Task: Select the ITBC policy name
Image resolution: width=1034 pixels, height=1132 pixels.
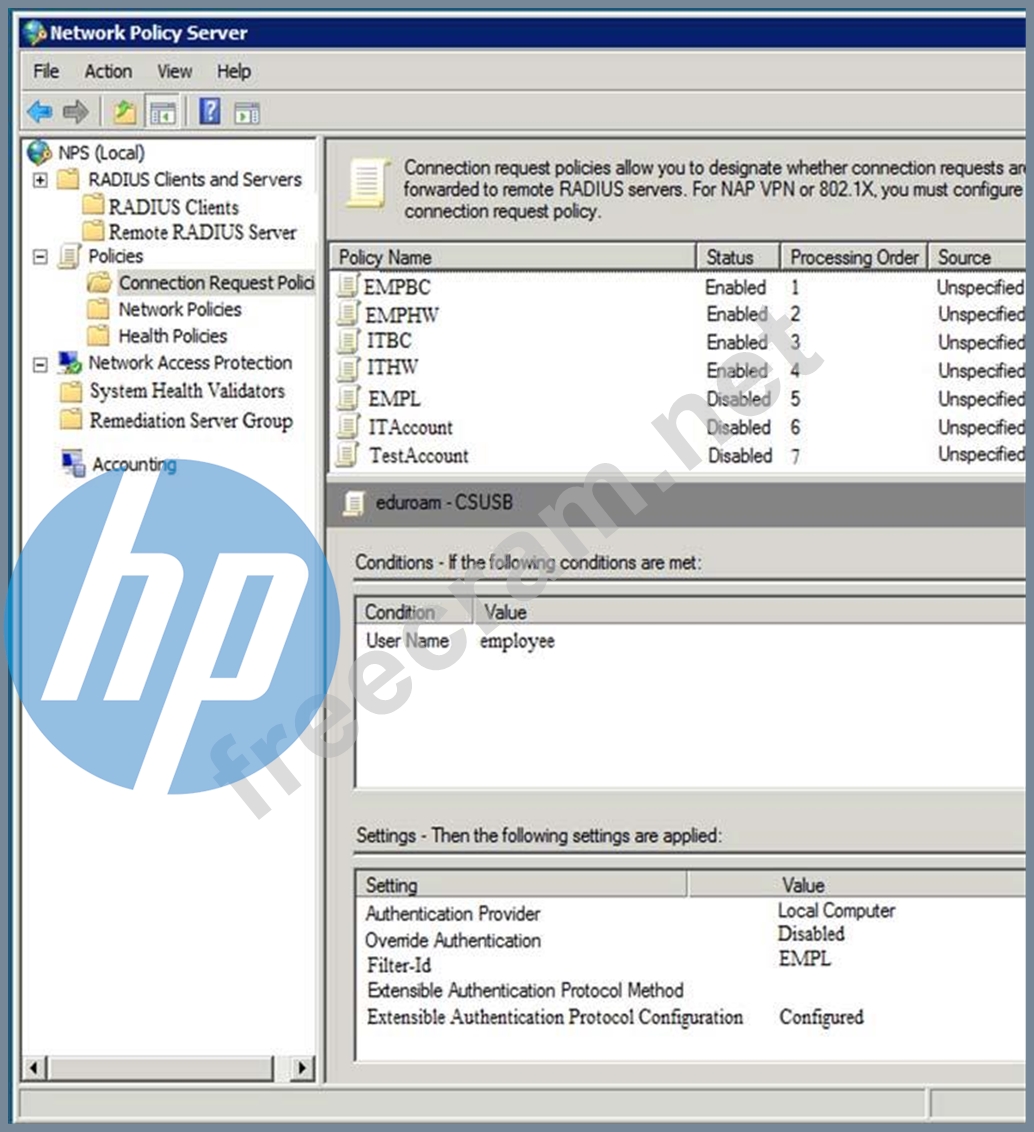Action: 388,341
